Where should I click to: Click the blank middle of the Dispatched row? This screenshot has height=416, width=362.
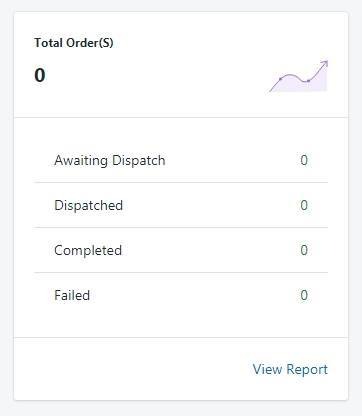(210, 205)
